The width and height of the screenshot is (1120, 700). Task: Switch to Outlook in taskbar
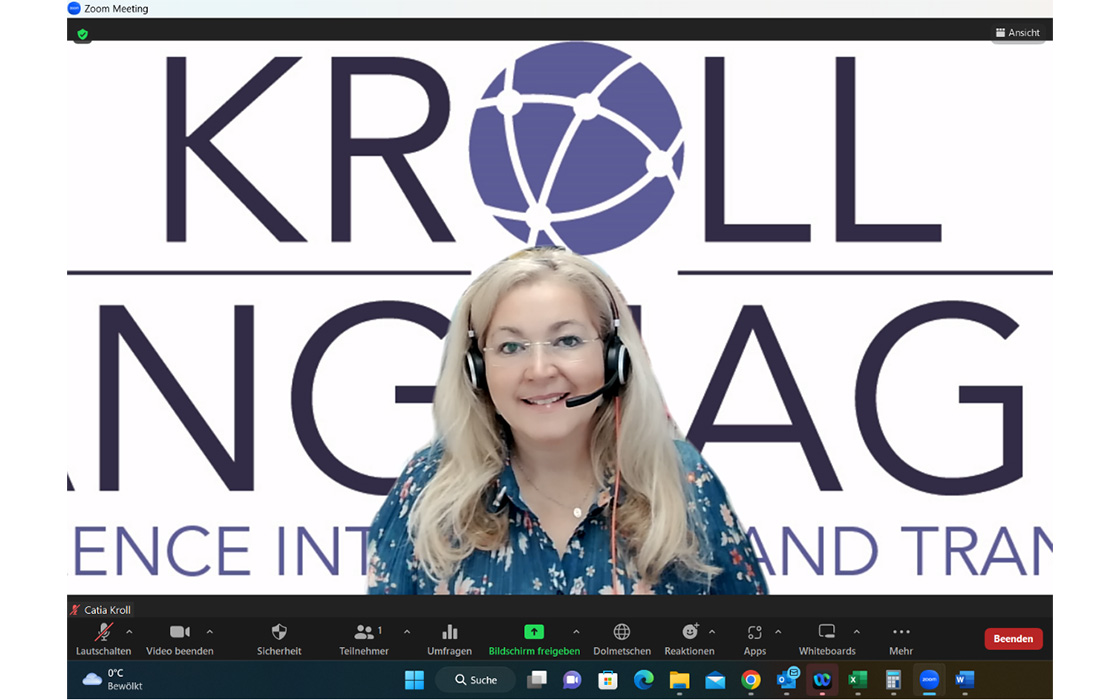786,680
